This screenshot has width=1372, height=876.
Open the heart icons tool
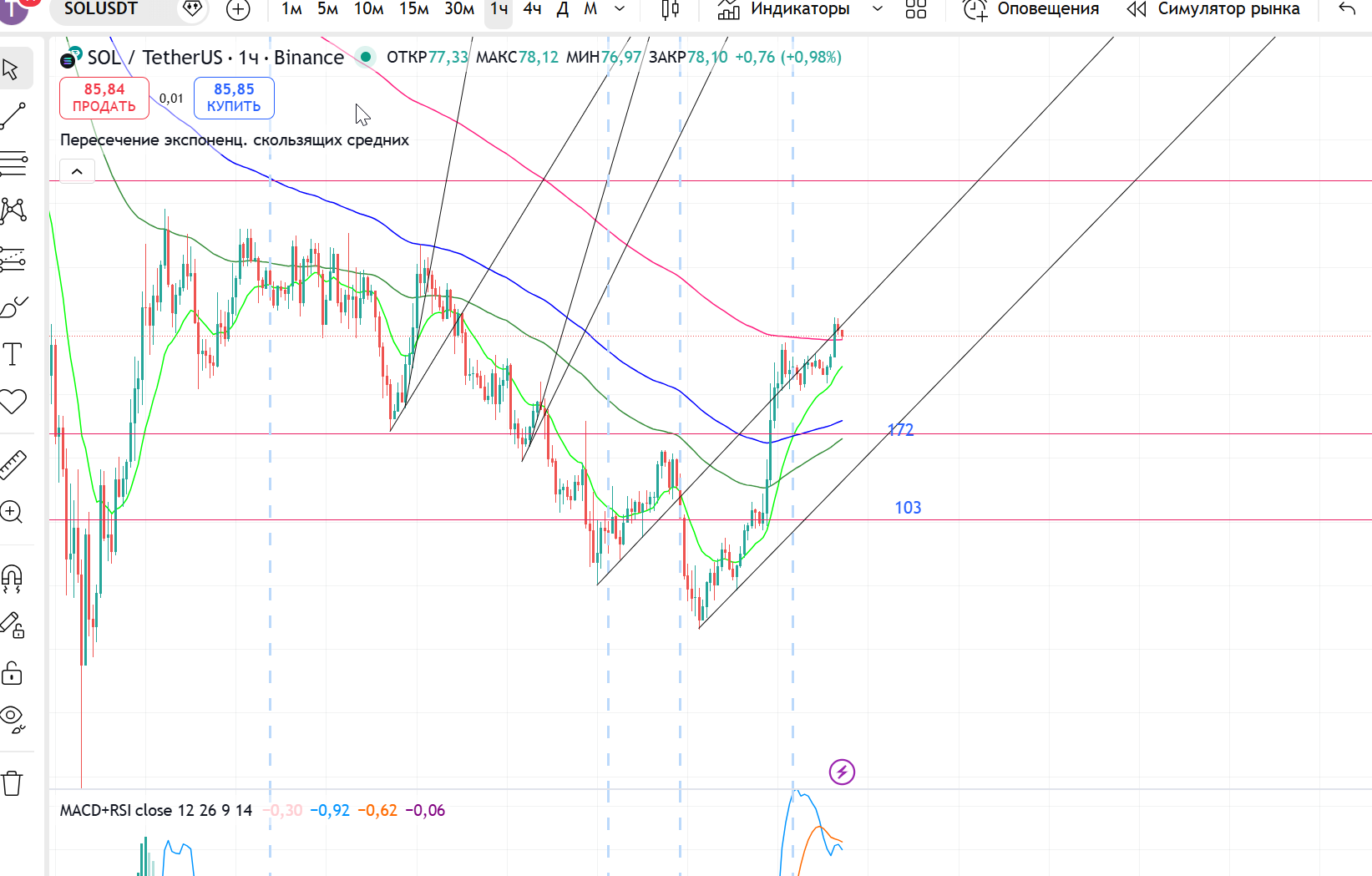point(13,403)
